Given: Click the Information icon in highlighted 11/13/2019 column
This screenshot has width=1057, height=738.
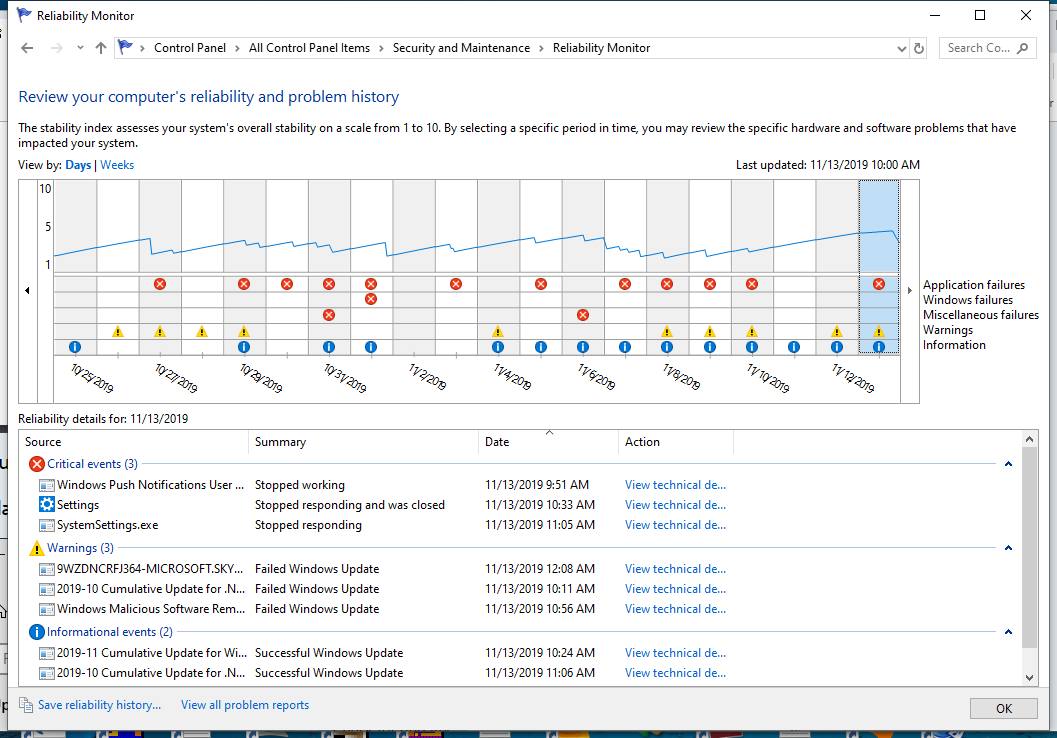Looking at the screenshot, I should tap(879, 347).
